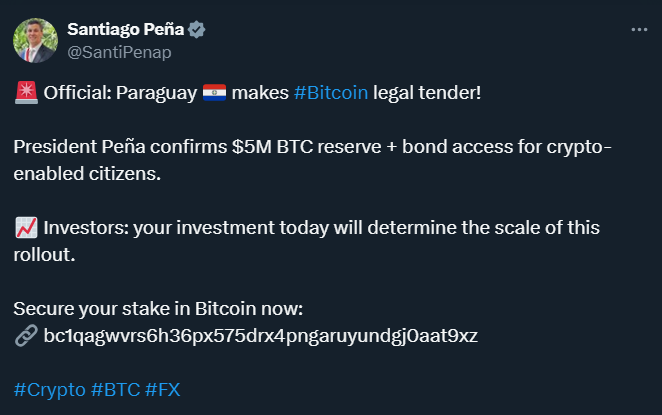Open the Santiago Peña display name link
662x415 pixels.
[125, 30]
